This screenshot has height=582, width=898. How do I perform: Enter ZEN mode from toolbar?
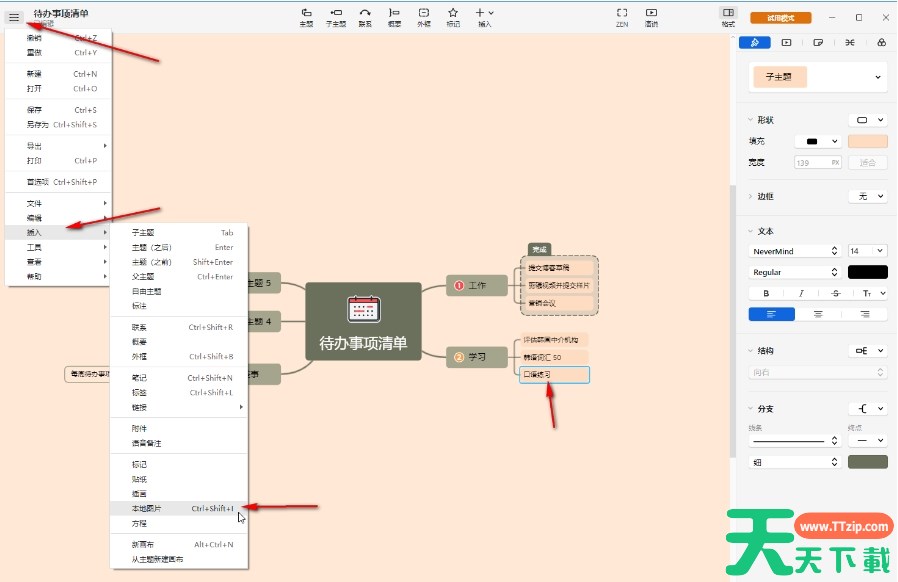621,16
